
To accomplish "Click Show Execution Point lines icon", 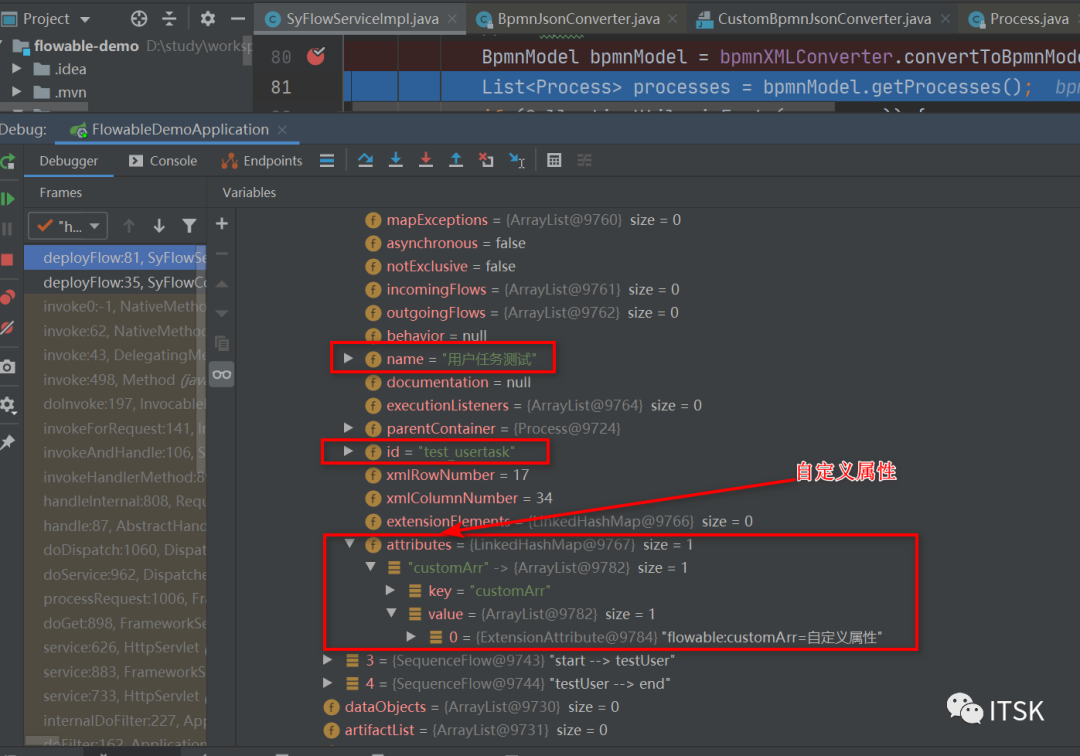I will pos(327,160).
